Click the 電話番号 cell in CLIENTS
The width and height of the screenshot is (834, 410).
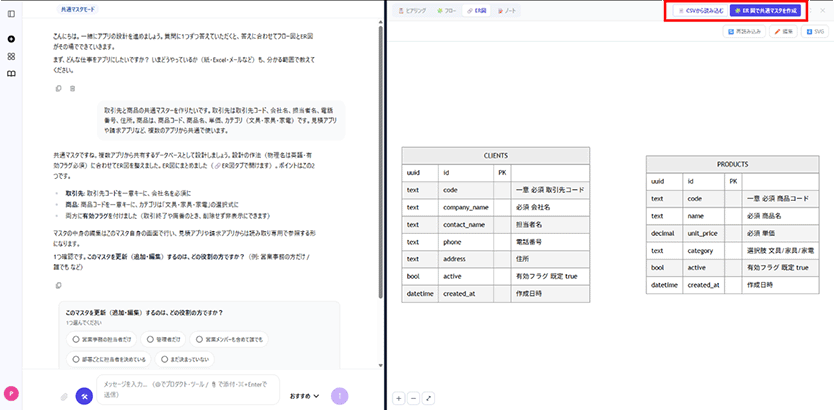[x=551, y=241]
